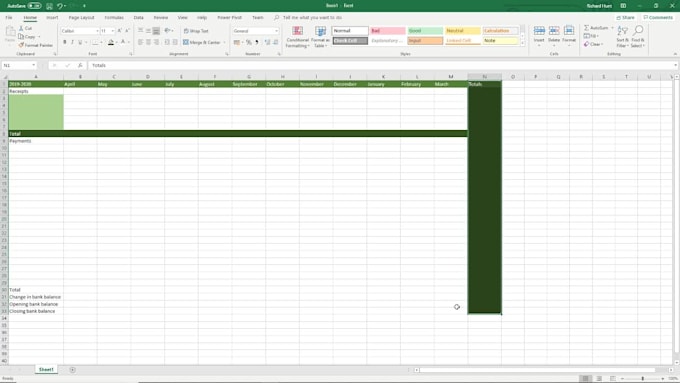The image size is (680, 383).
Task: Expand the cell styles gallery
Action: pos(523,43)
